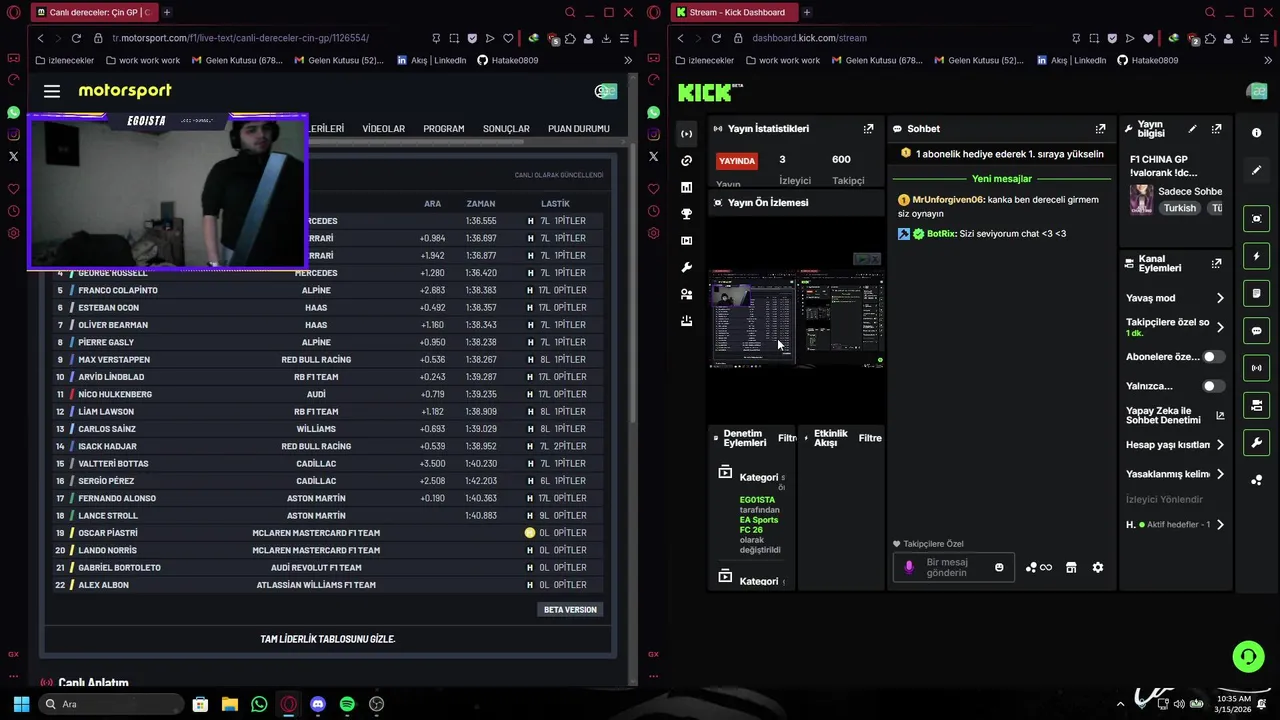
Task: Open the analytics chart icon in Kick sidebar
Action: click(x=686, y=187)
